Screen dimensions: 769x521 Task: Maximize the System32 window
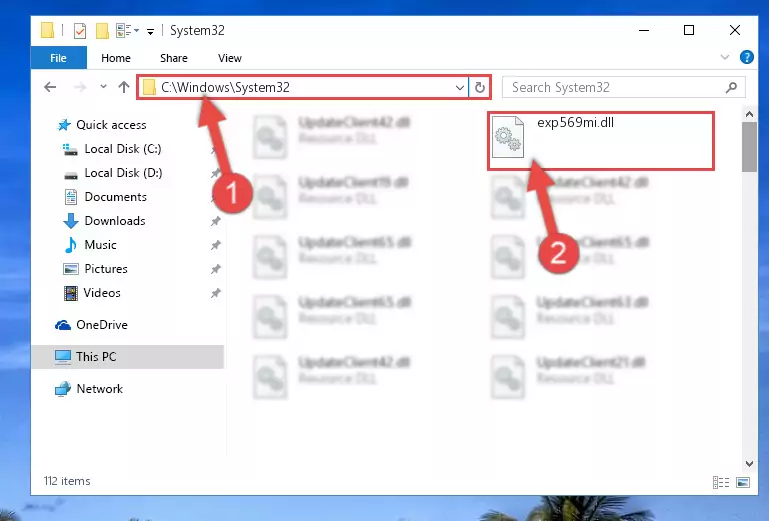tap(689, 30)
